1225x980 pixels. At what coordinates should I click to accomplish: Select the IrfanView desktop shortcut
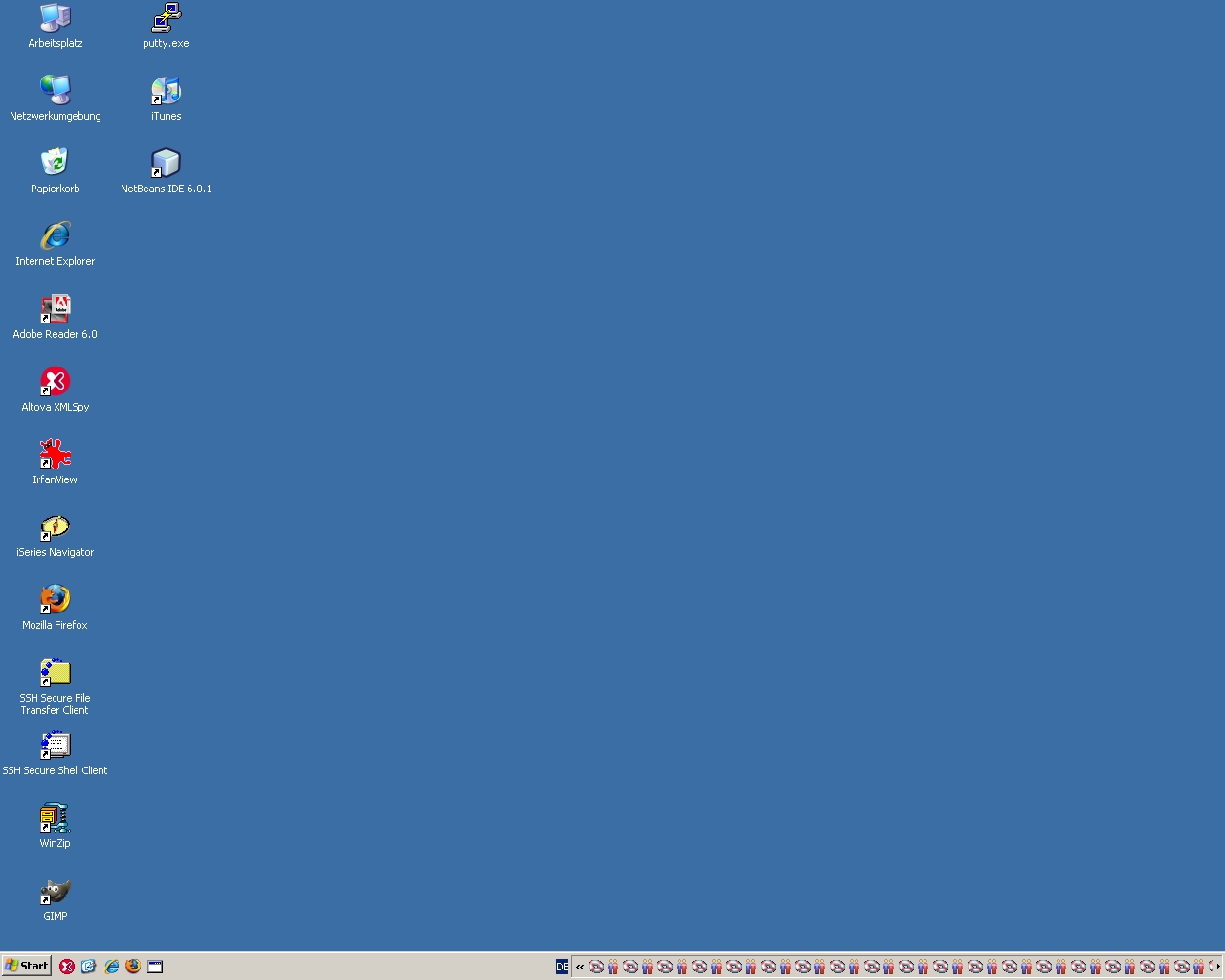tap(56, 461)
